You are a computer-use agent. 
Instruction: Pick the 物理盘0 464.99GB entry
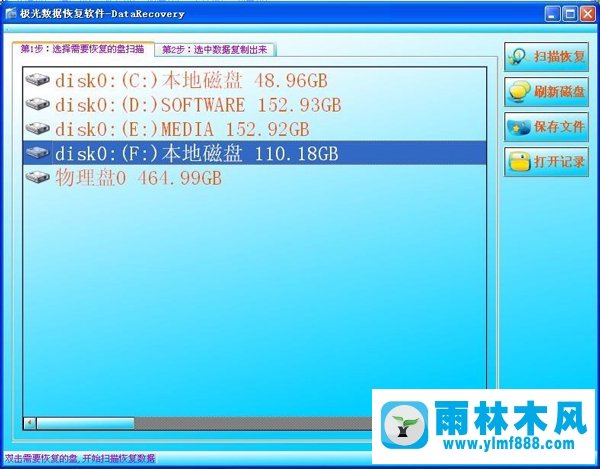pos(254,178)
